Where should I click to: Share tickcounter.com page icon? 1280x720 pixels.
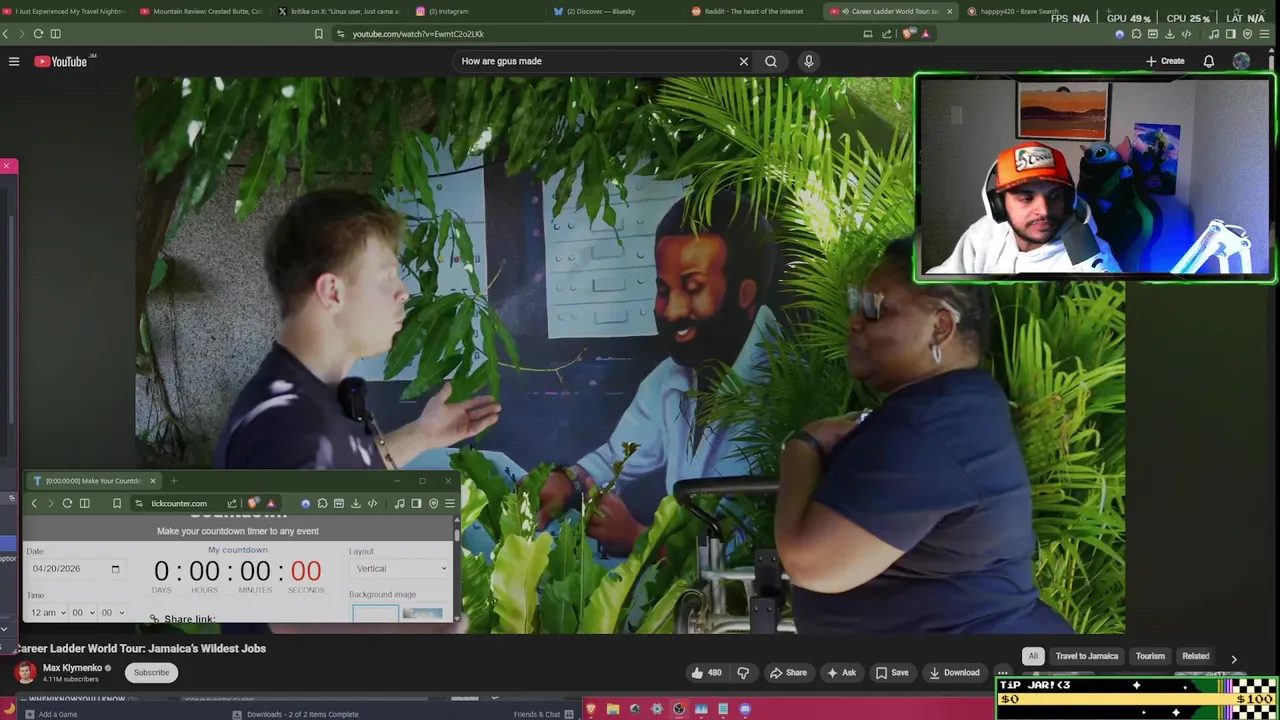tap(232, 503)
